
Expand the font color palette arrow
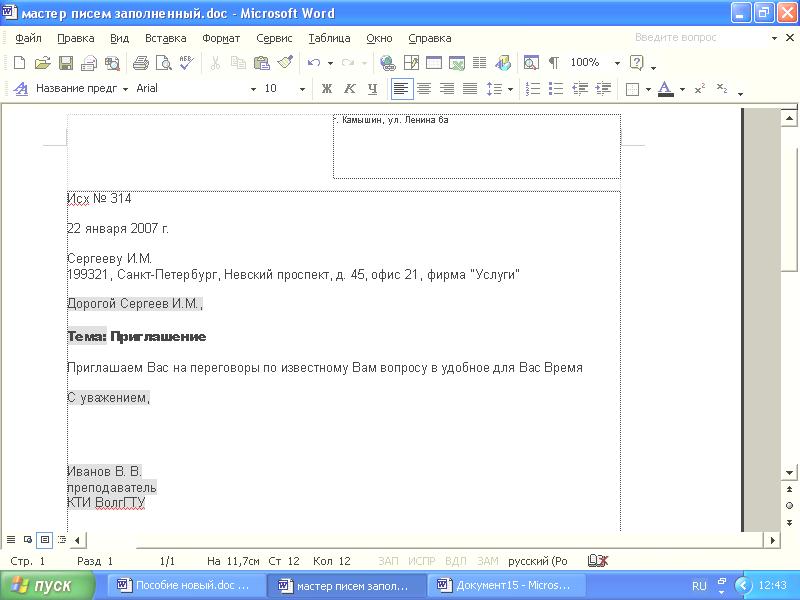coord(682,89)
